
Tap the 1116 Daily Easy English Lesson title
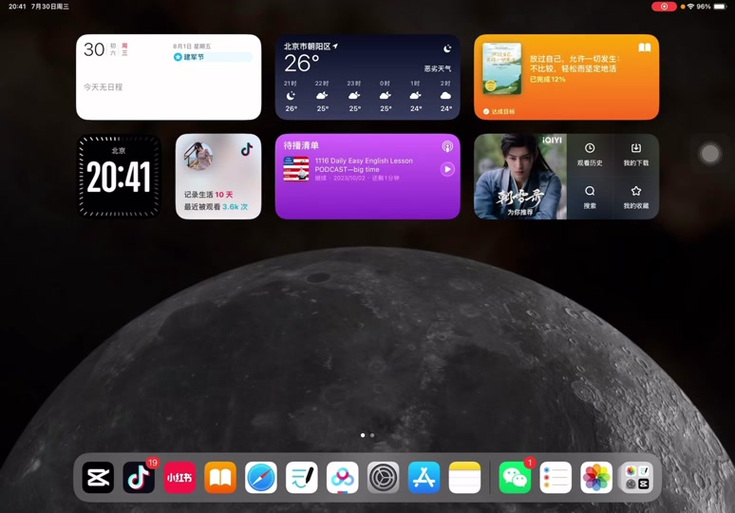pos(364,165)
